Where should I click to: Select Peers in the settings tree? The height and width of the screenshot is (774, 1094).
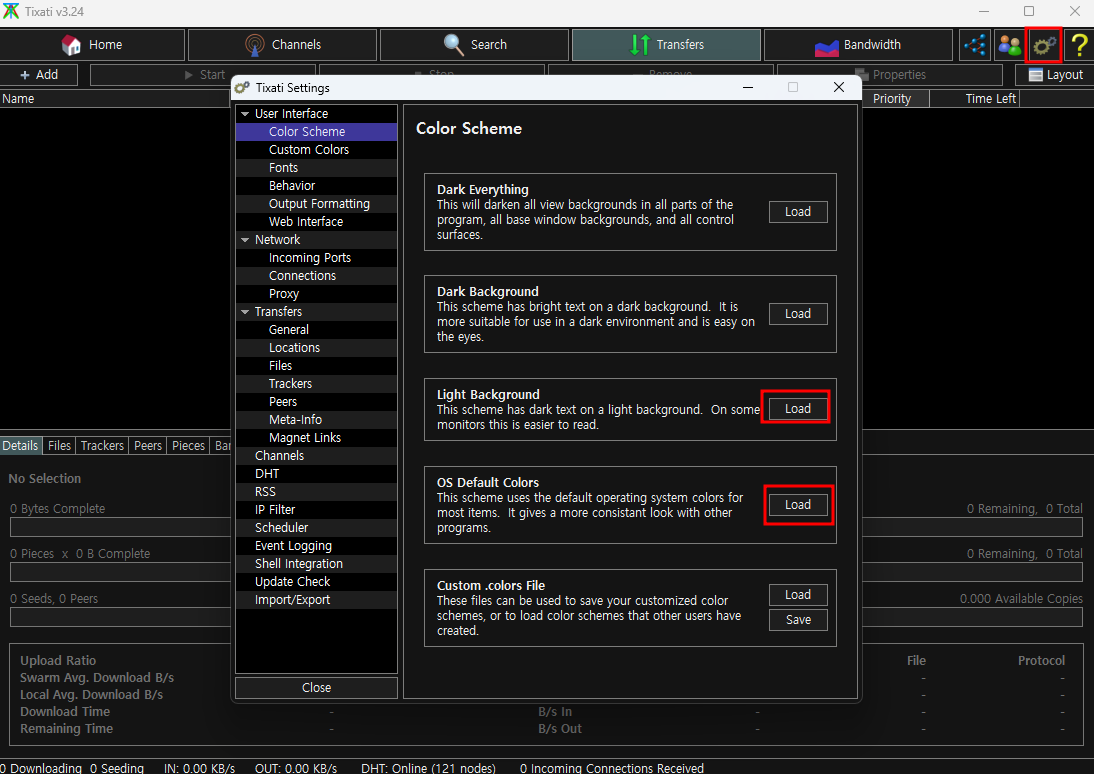point(316,401)
